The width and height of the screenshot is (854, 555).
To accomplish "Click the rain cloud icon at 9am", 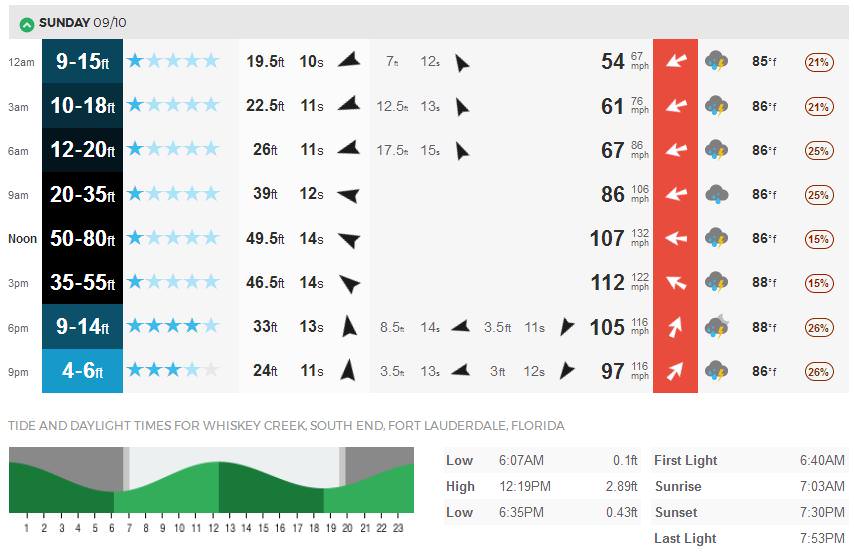I will 716,194.
